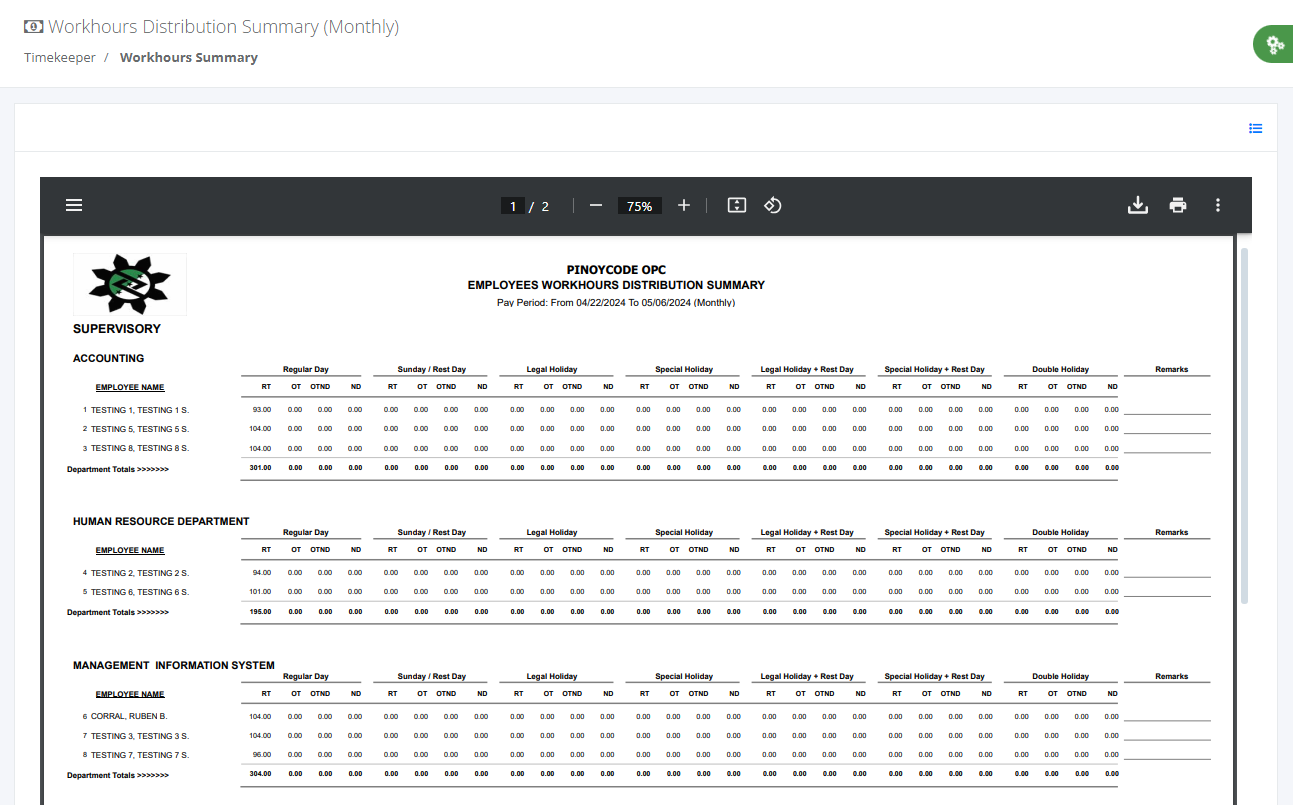Click the 101.00 regular hours value
The width and height of the screenshot is (1296, 805).
pyautogui.click(x=260, y=592)
